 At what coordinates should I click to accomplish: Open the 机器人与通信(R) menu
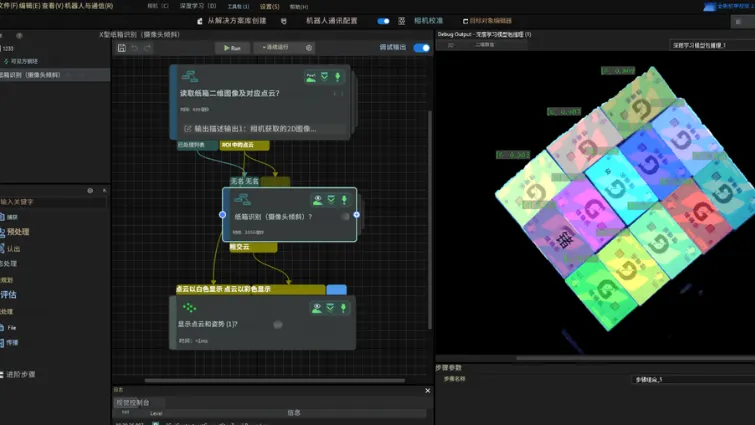(88, 6)
